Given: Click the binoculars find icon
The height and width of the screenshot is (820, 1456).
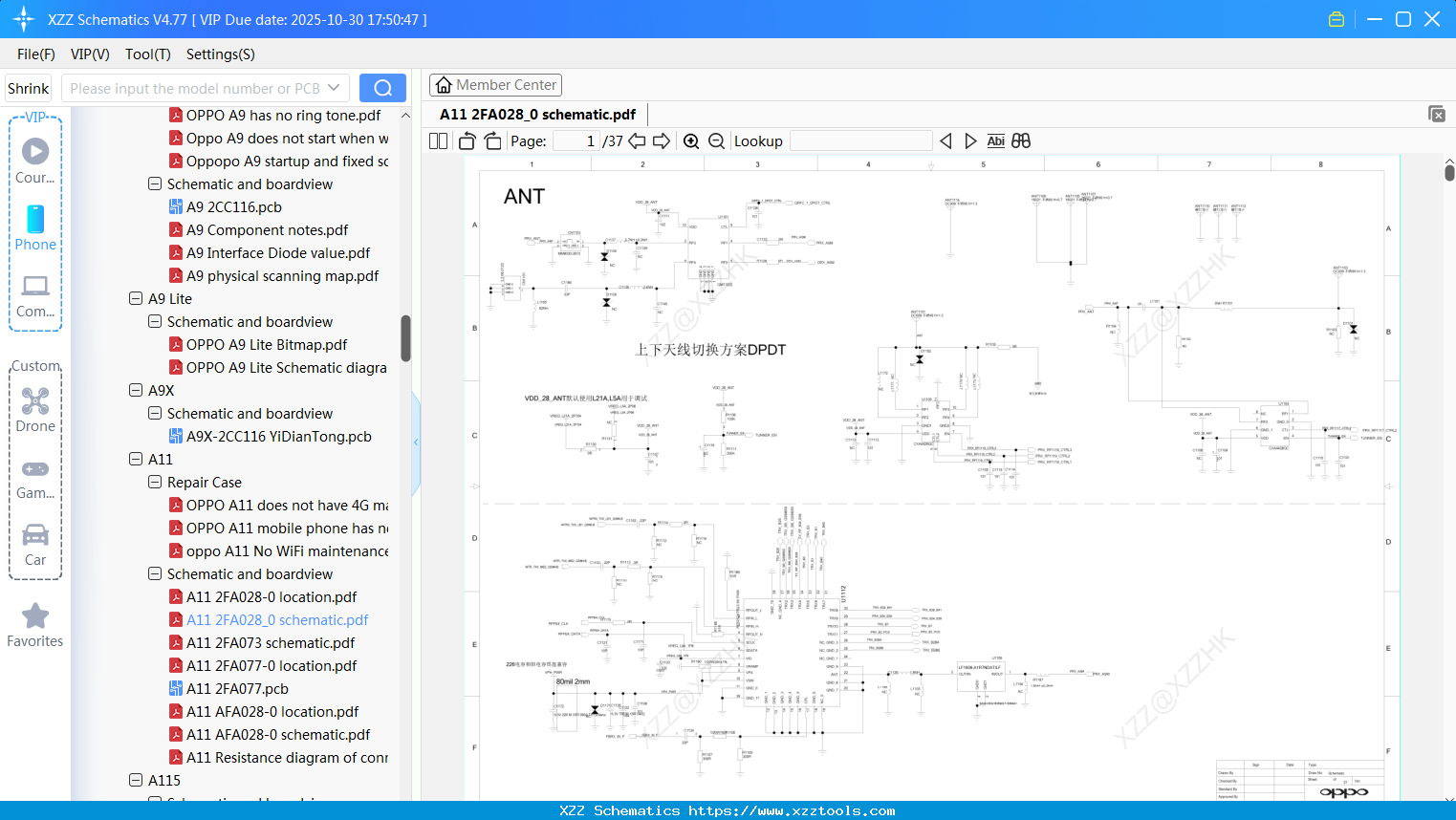Looking at the screenshot, I should pyautogui.click(x=1021, y=141).
